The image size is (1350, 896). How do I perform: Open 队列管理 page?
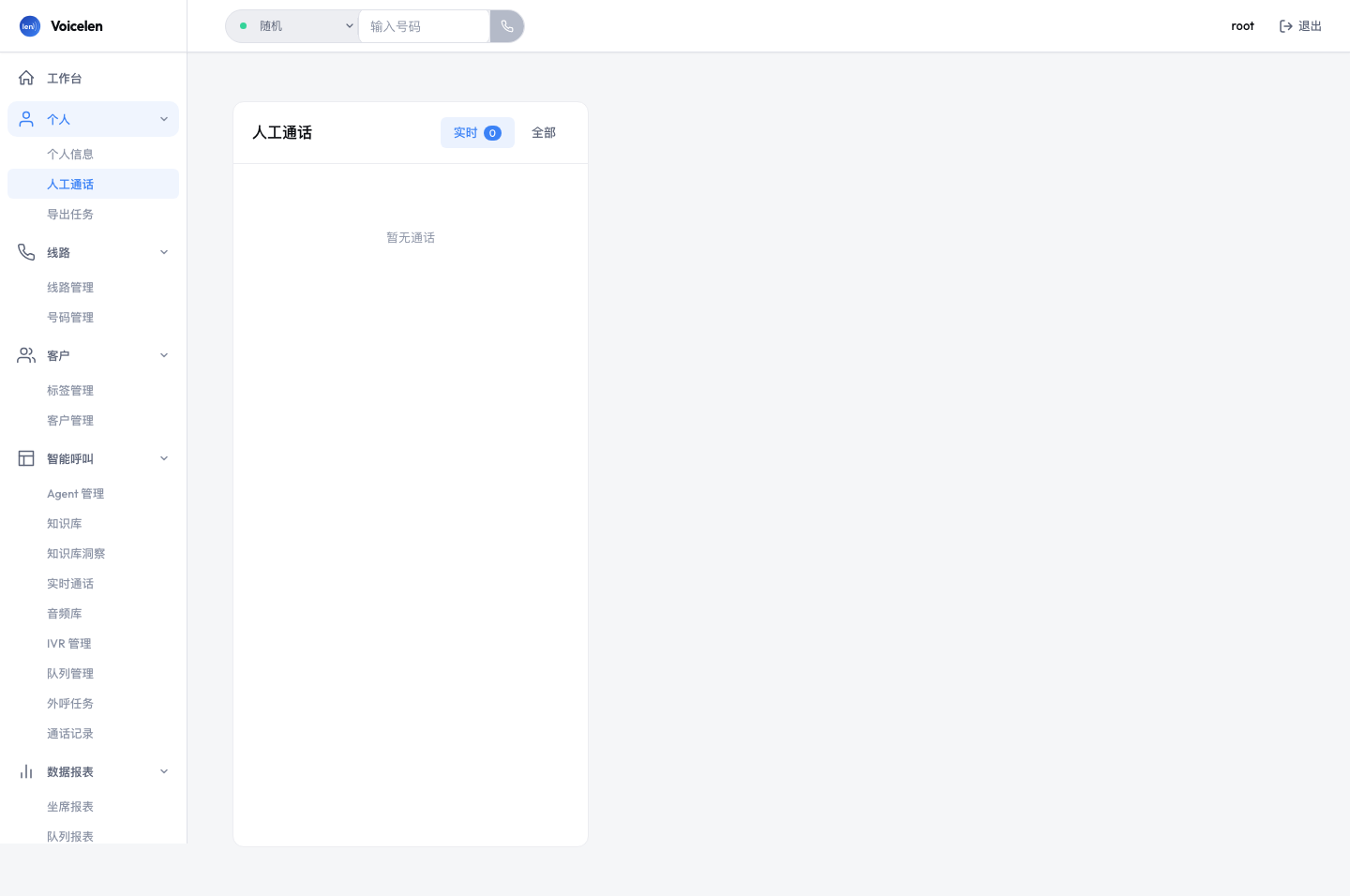[93, 673]
